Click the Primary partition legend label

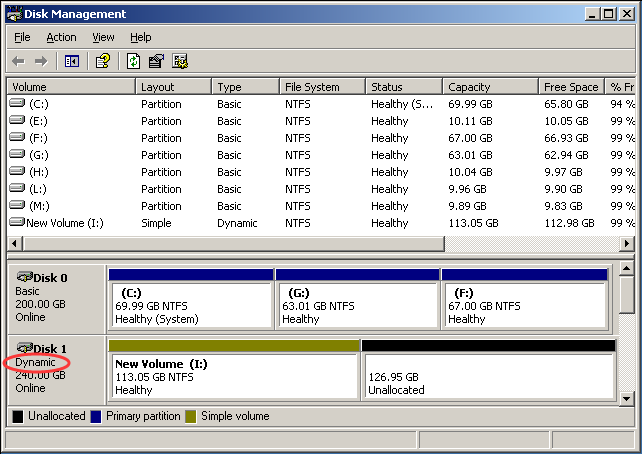tap(143, 416)
